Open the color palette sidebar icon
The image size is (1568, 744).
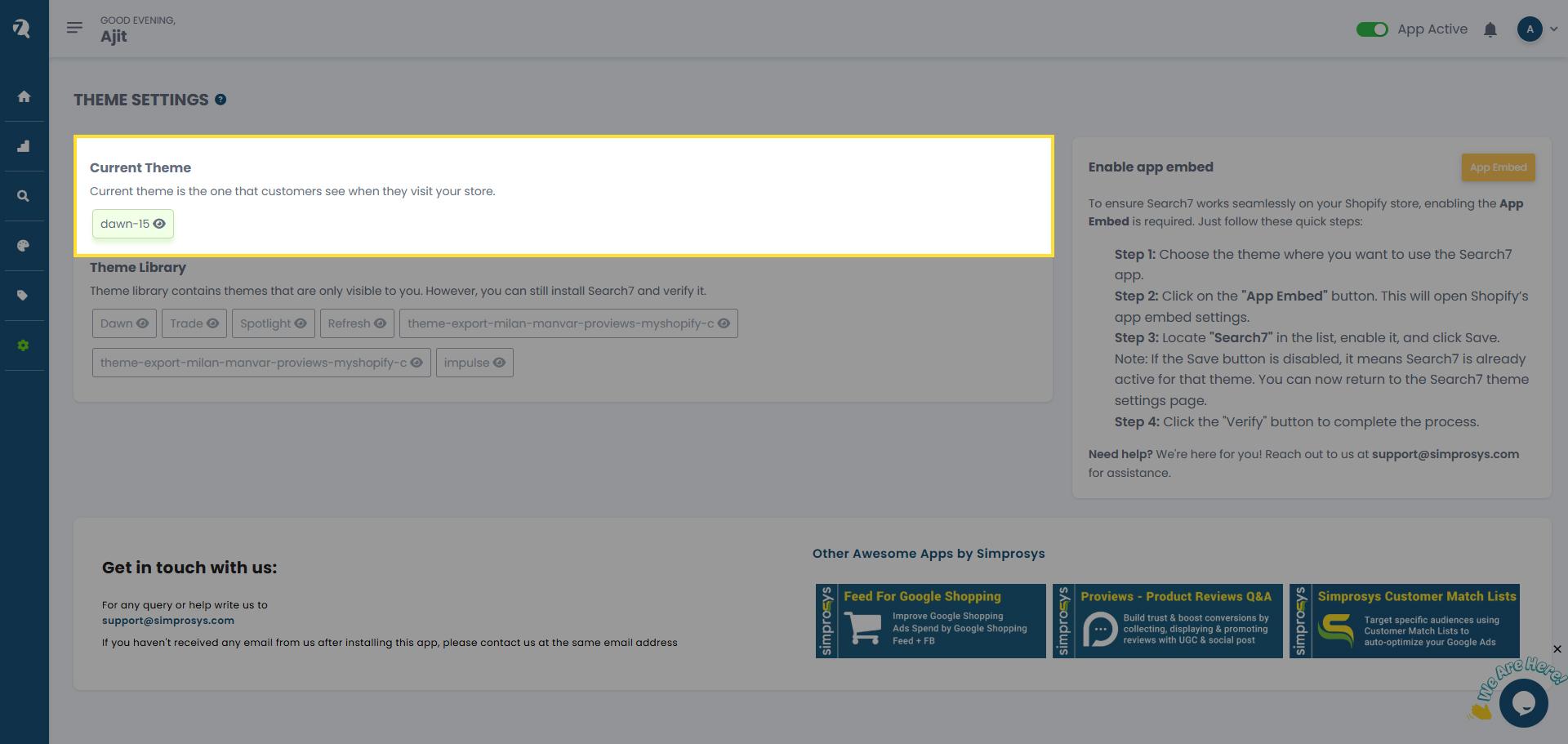click(24, 246)
